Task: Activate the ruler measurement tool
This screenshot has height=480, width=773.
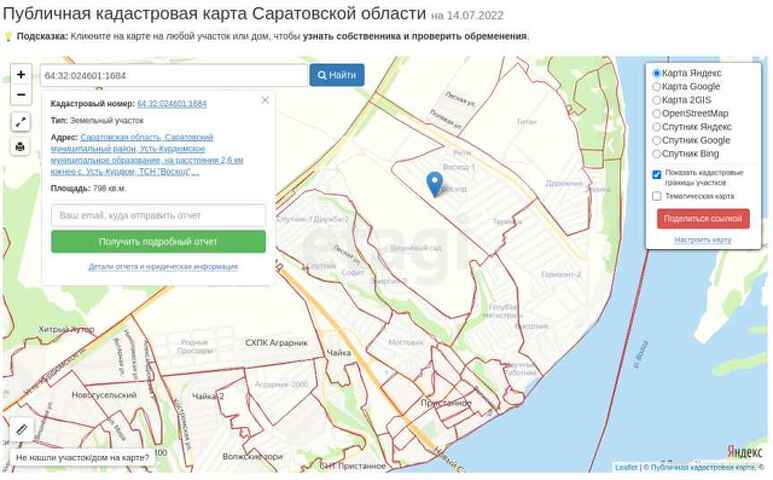Action: point(22,429)
